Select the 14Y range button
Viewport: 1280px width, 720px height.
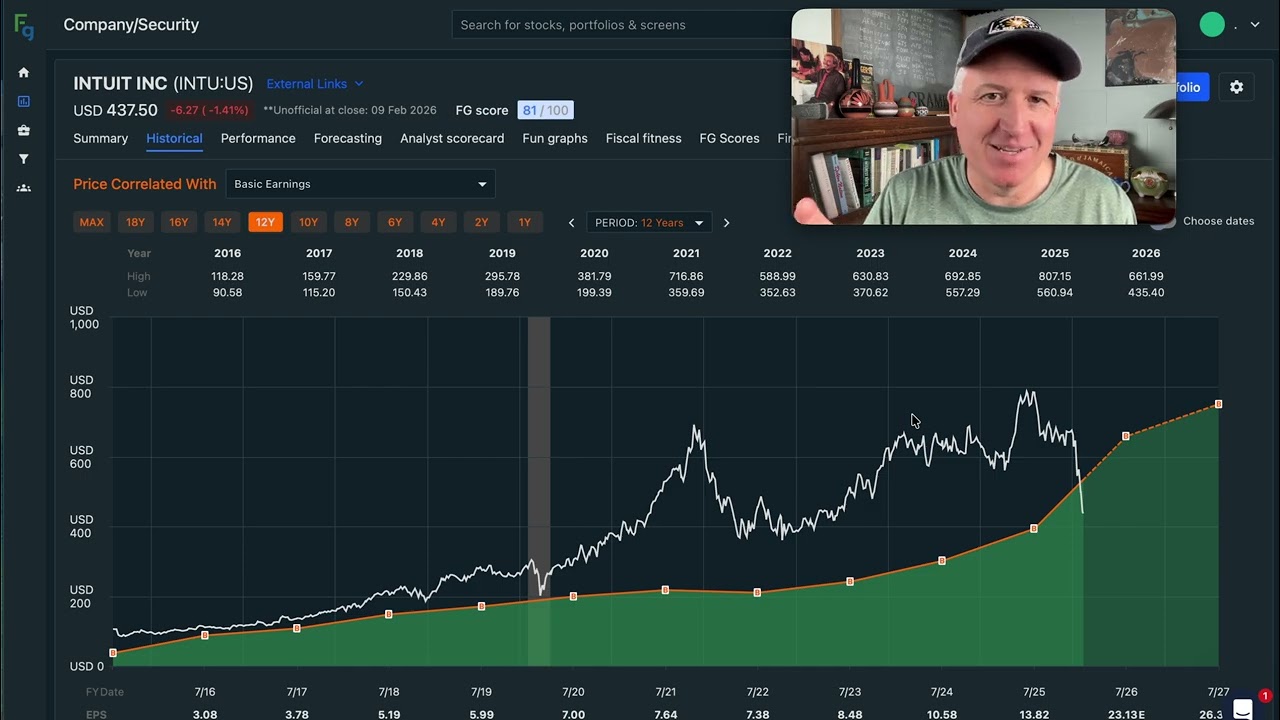click(222, 222)
